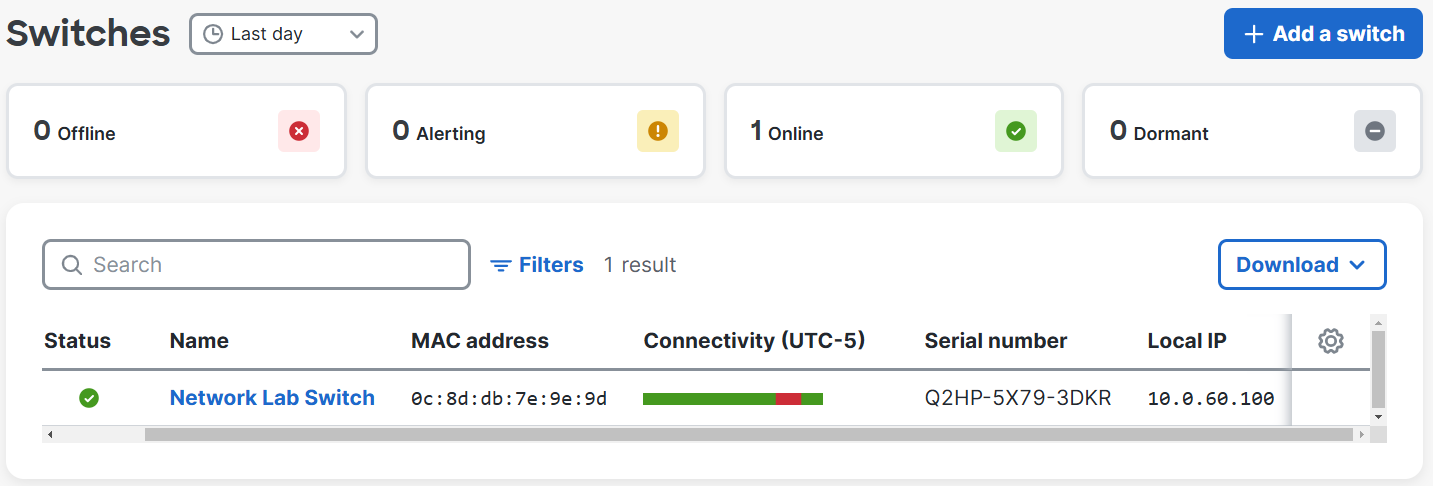
Task: Click the magnifier icon in search box
Action: coord(72,265)
